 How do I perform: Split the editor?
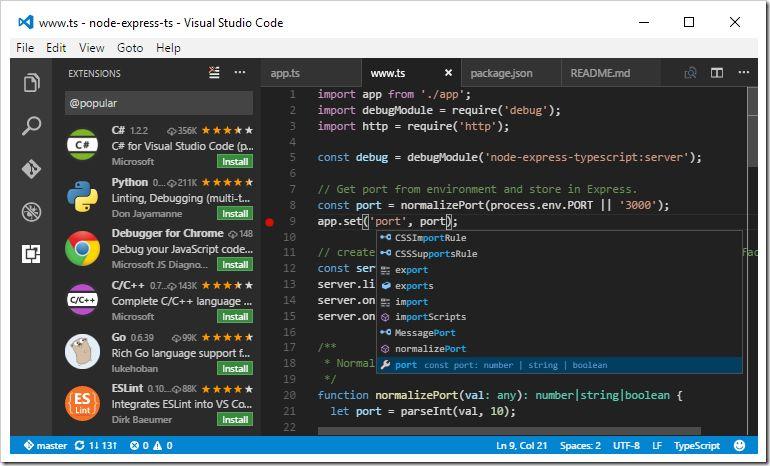click(717, 73)
